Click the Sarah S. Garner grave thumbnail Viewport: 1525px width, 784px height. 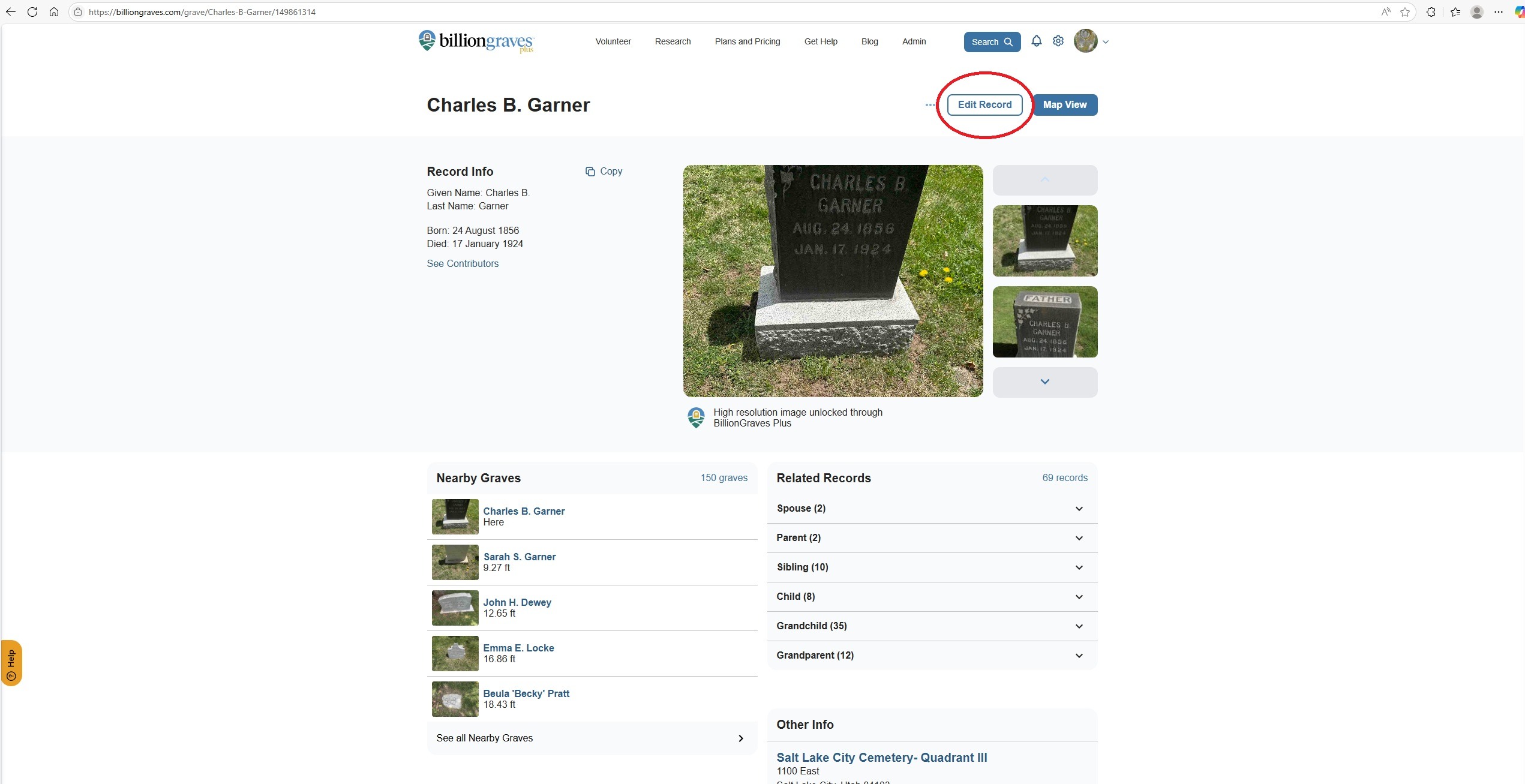pos(455,562)
